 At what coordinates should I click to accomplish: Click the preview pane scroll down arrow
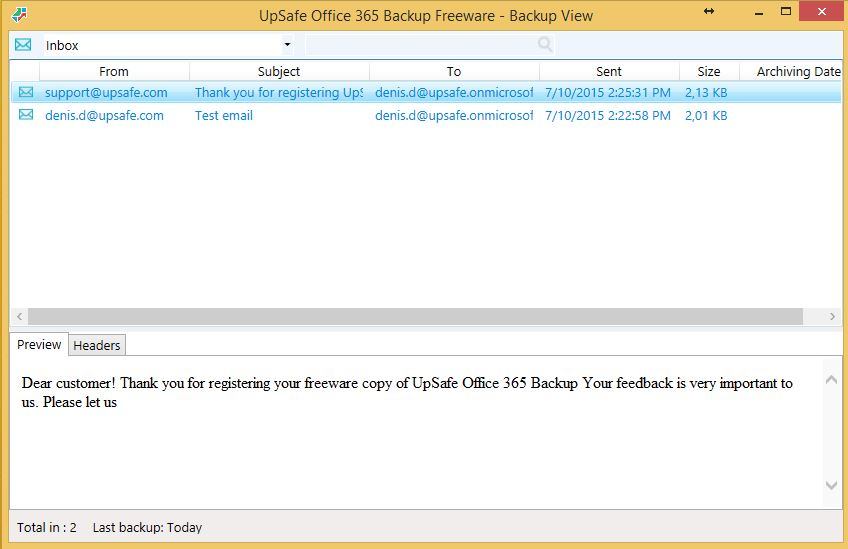832,485
